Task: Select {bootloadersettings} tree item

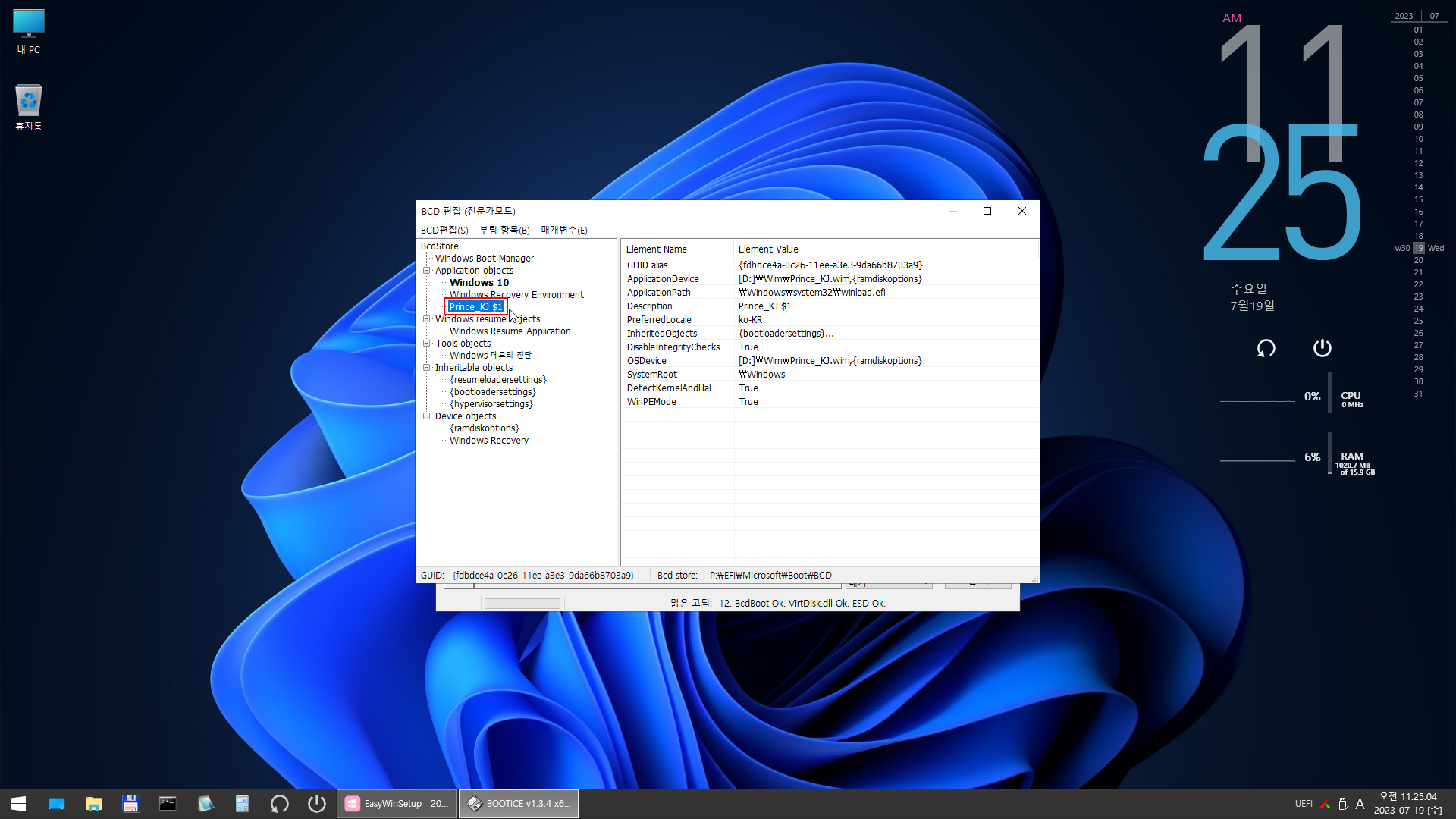Action: point(492,392)
